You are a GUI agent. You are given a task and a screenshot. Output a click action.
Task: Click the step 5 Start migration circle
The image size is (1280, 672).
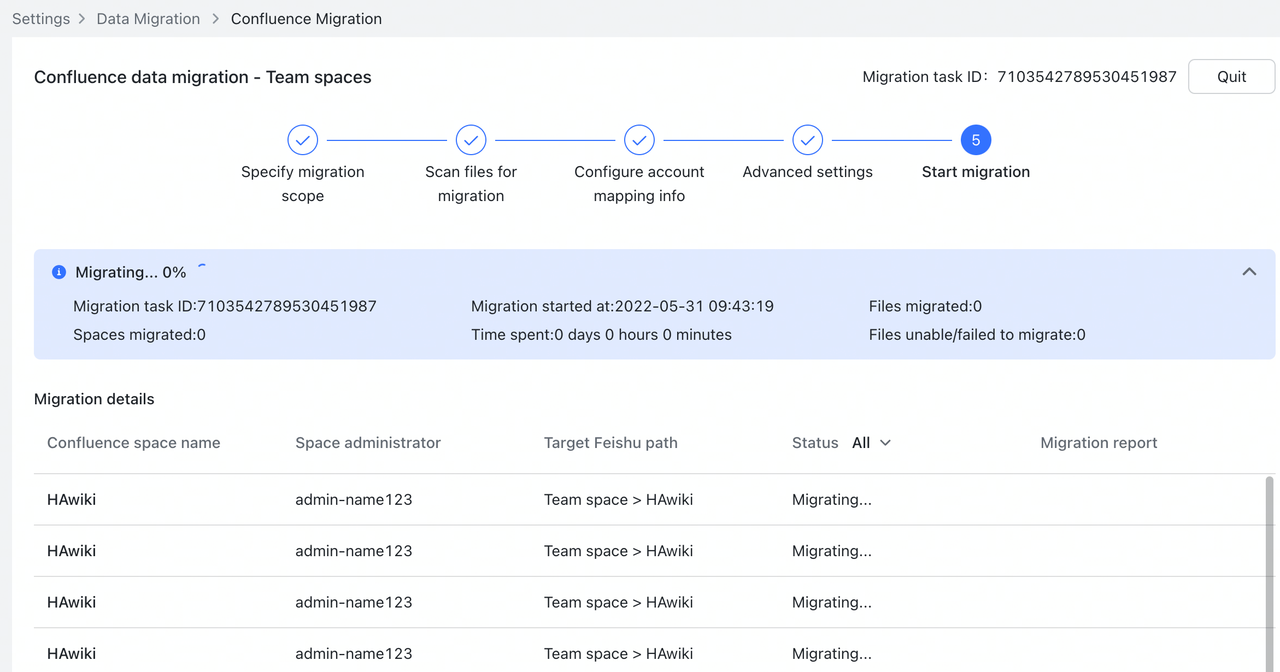click(976, 140)
